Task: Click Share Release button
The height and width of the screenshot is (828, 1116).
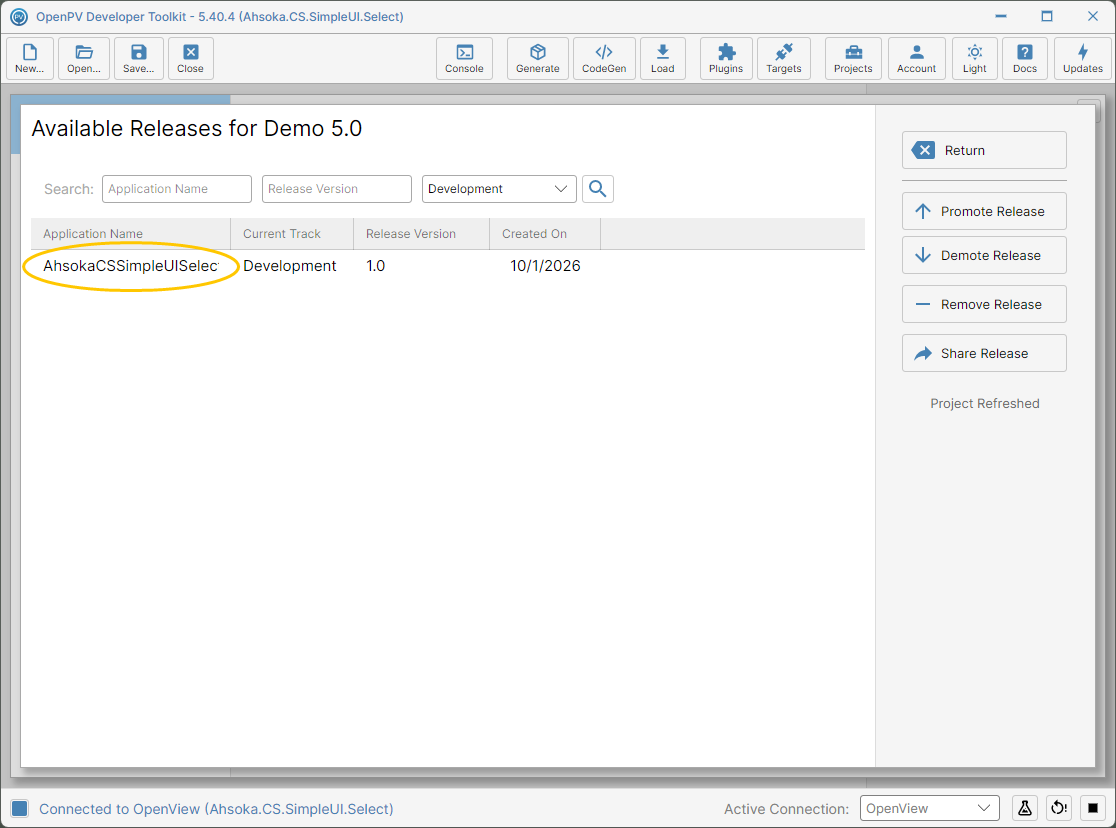Action: tap(984, 353)
